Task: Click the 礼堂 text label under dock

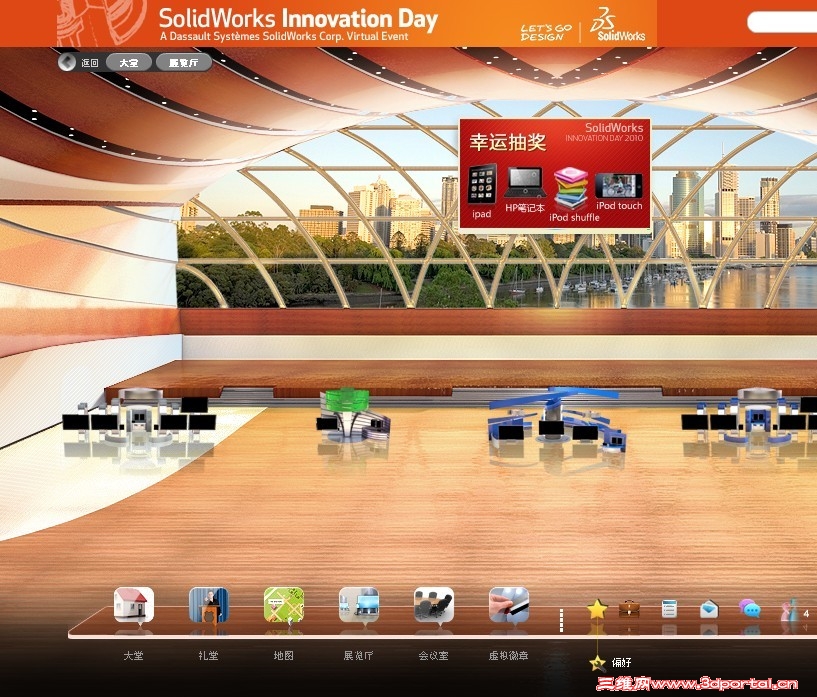Action: pos(208,655)
